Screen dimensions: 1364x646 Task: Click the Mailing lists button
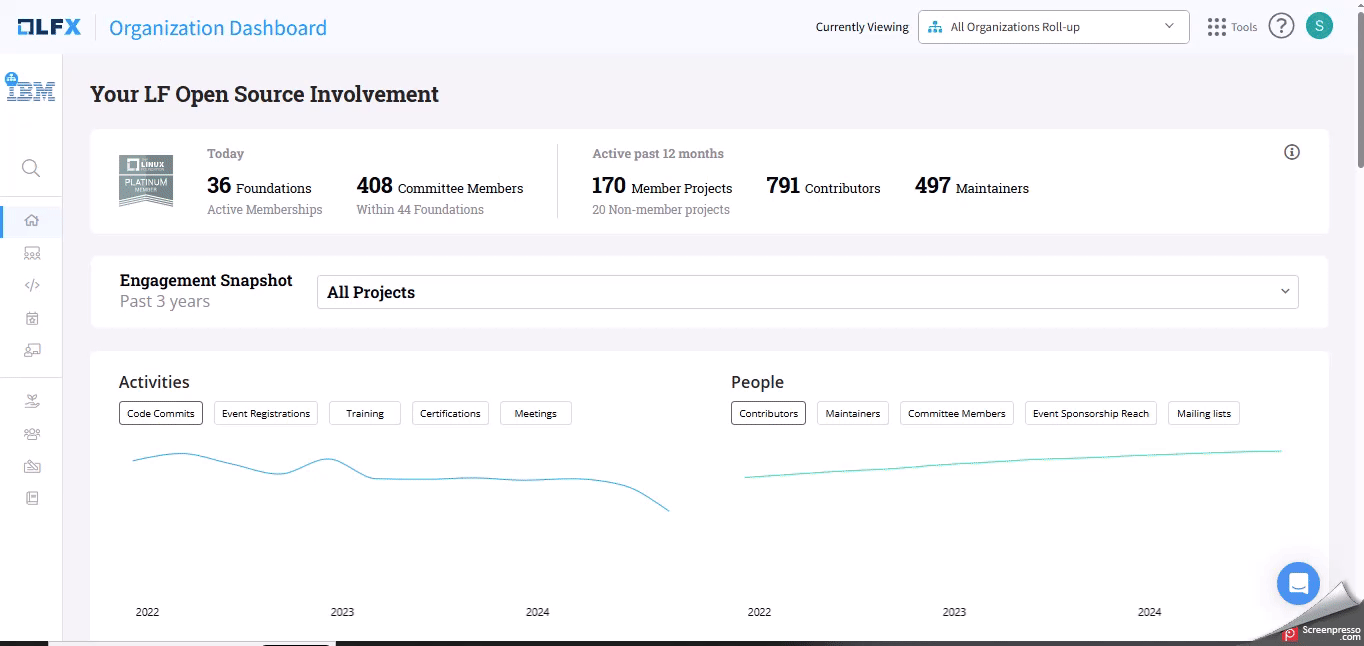[x=1203, y=413]
